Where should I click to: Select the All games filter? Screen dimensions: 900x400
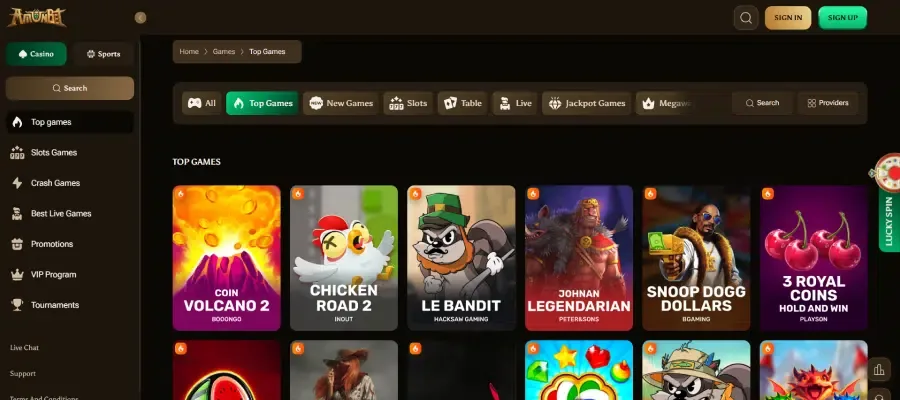(201, 103)
